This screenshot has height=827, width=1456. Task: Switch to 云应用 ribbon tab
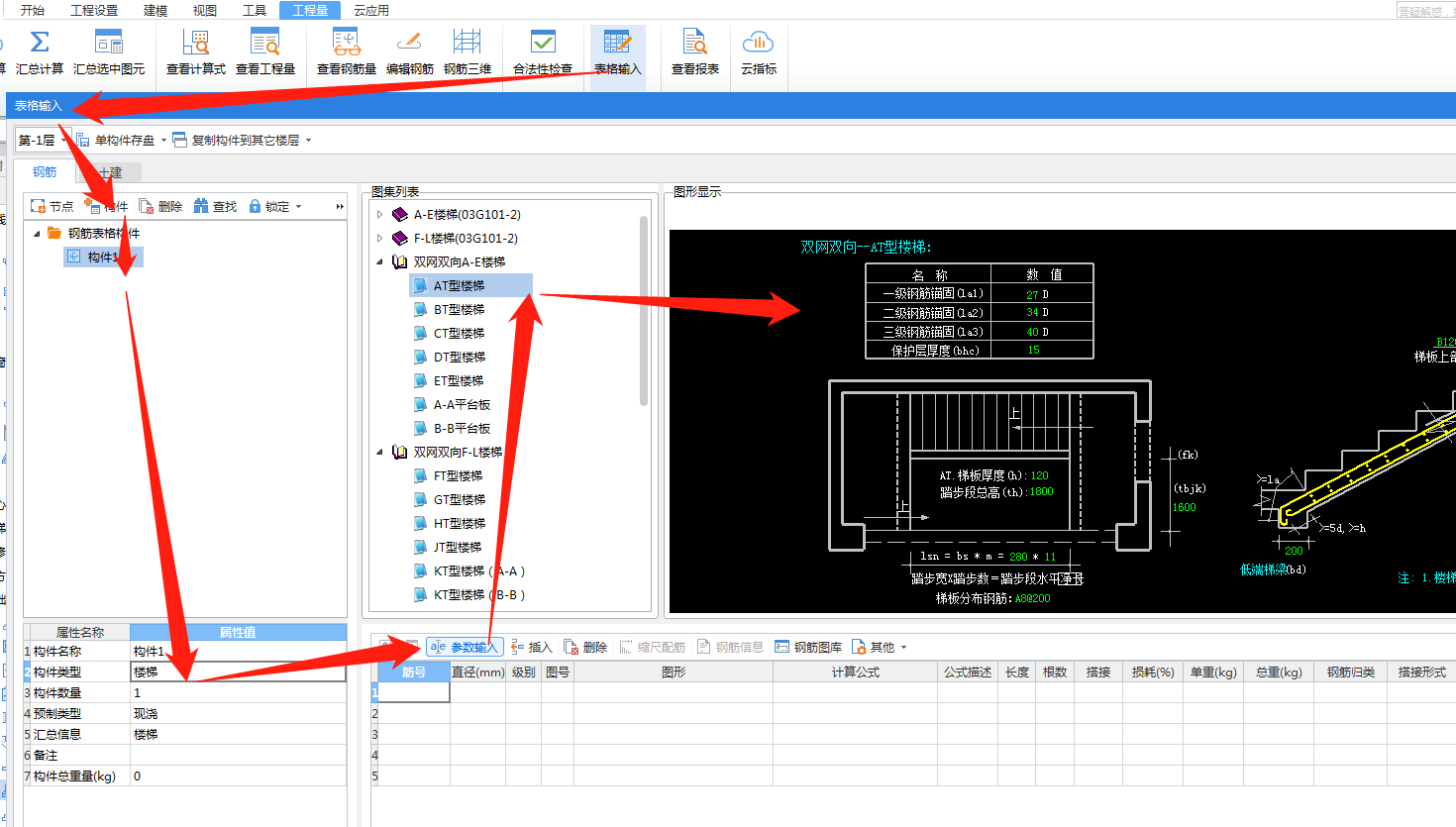click(371, 10)
